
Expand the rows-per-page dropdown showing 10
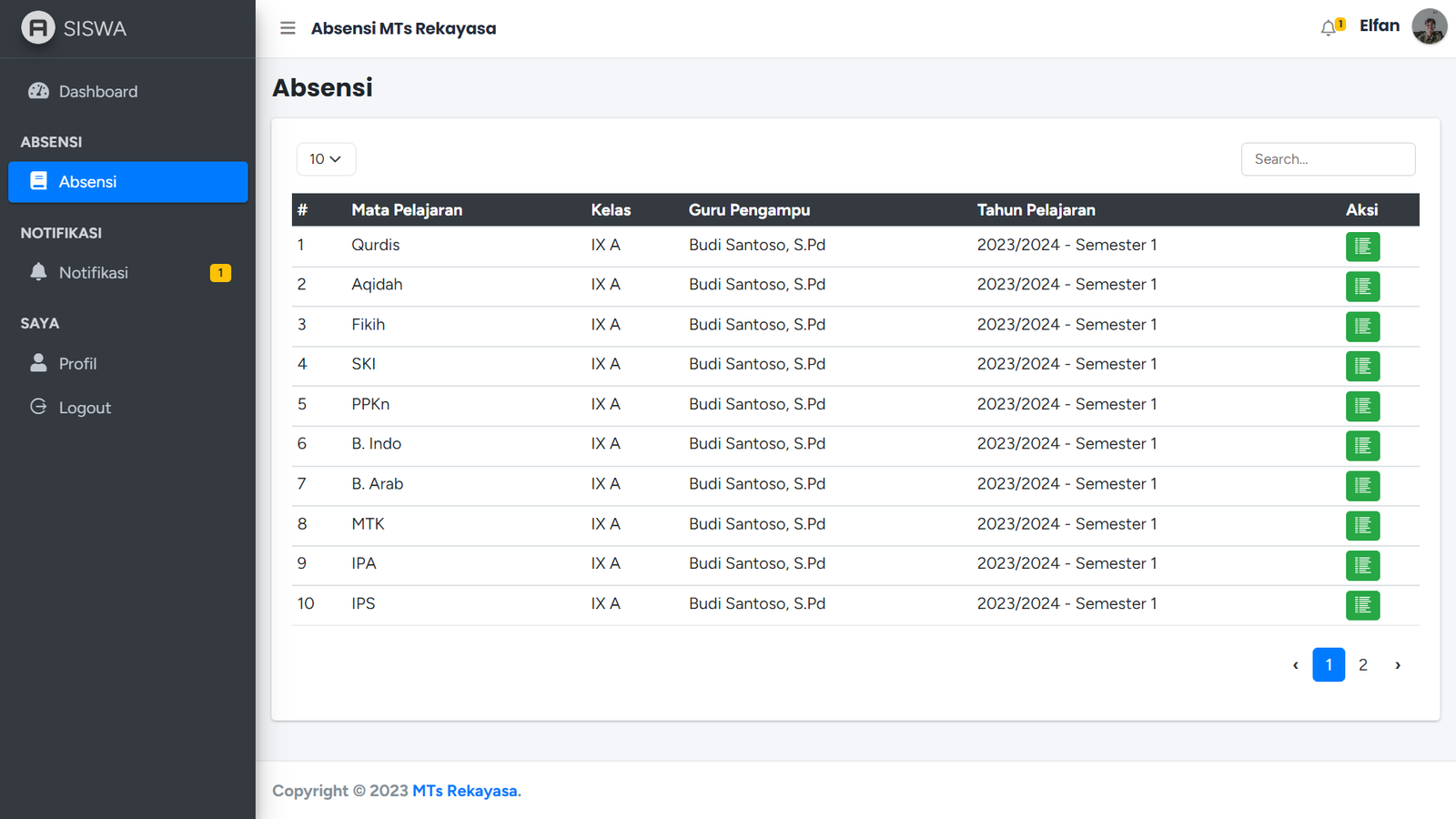[x=326, y=159]
